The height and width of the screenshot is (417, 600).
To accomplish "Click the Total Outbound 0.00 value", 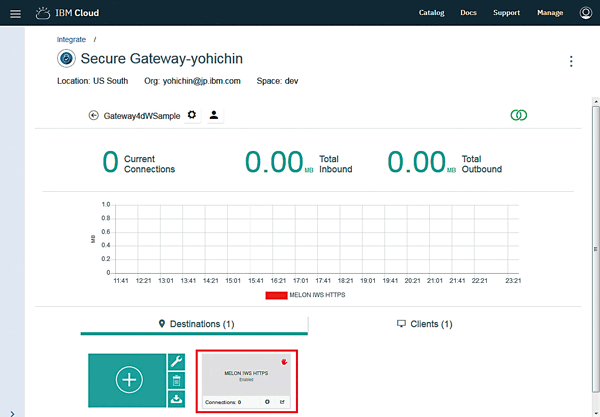I will [x=416, y=162].
